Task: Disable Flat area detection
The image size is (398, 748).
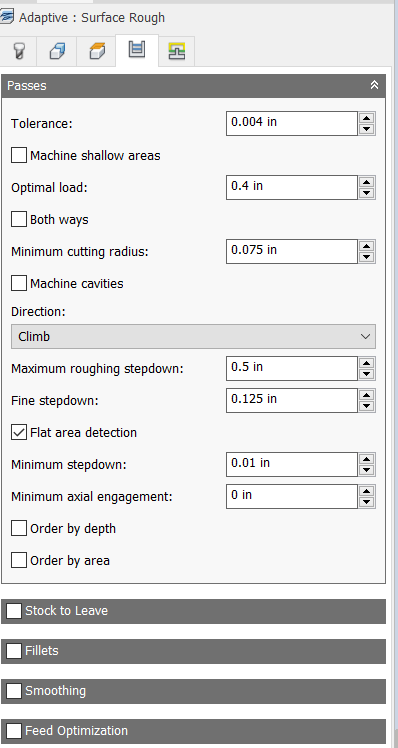Action: point(19,432)
